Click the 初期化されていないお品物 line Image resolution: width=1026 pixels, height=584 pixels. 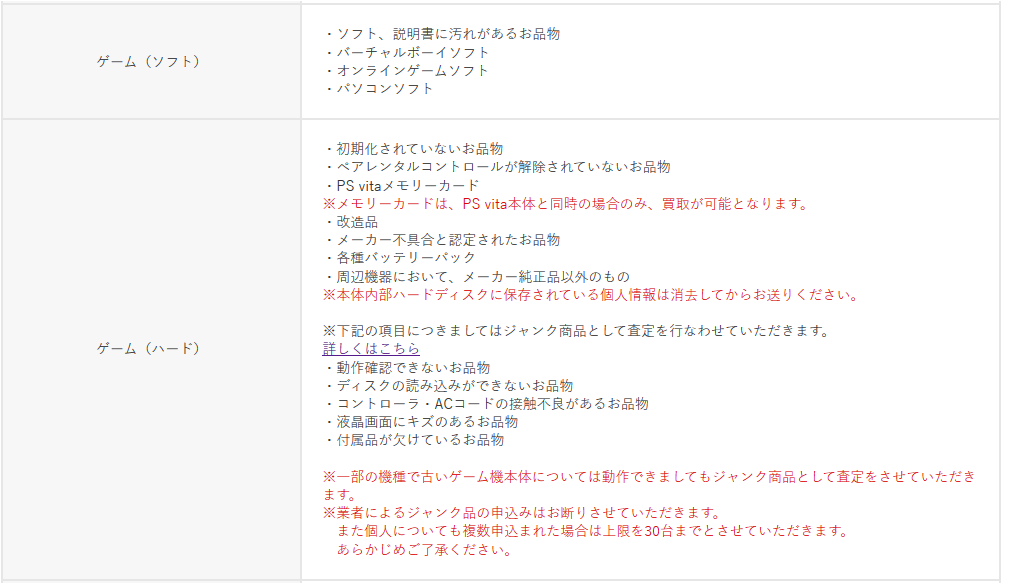tap(414, 148)
